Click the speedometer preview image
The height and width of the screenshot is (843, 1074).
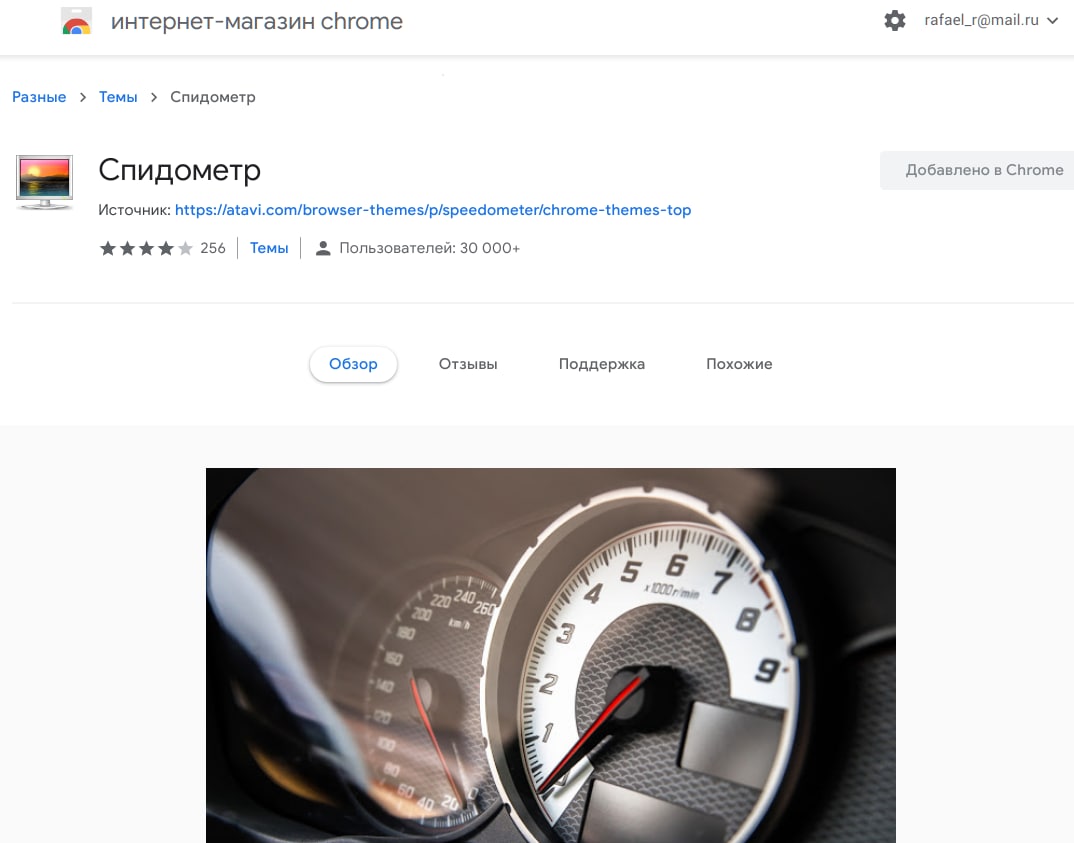(551, 655)
